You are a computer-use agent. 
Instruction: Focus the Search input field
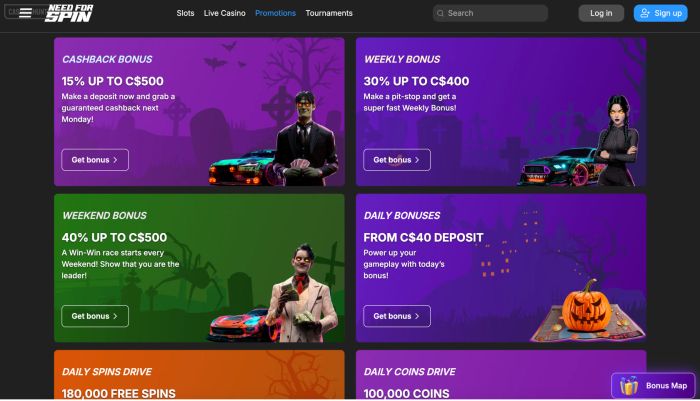(x=490, y=13)
